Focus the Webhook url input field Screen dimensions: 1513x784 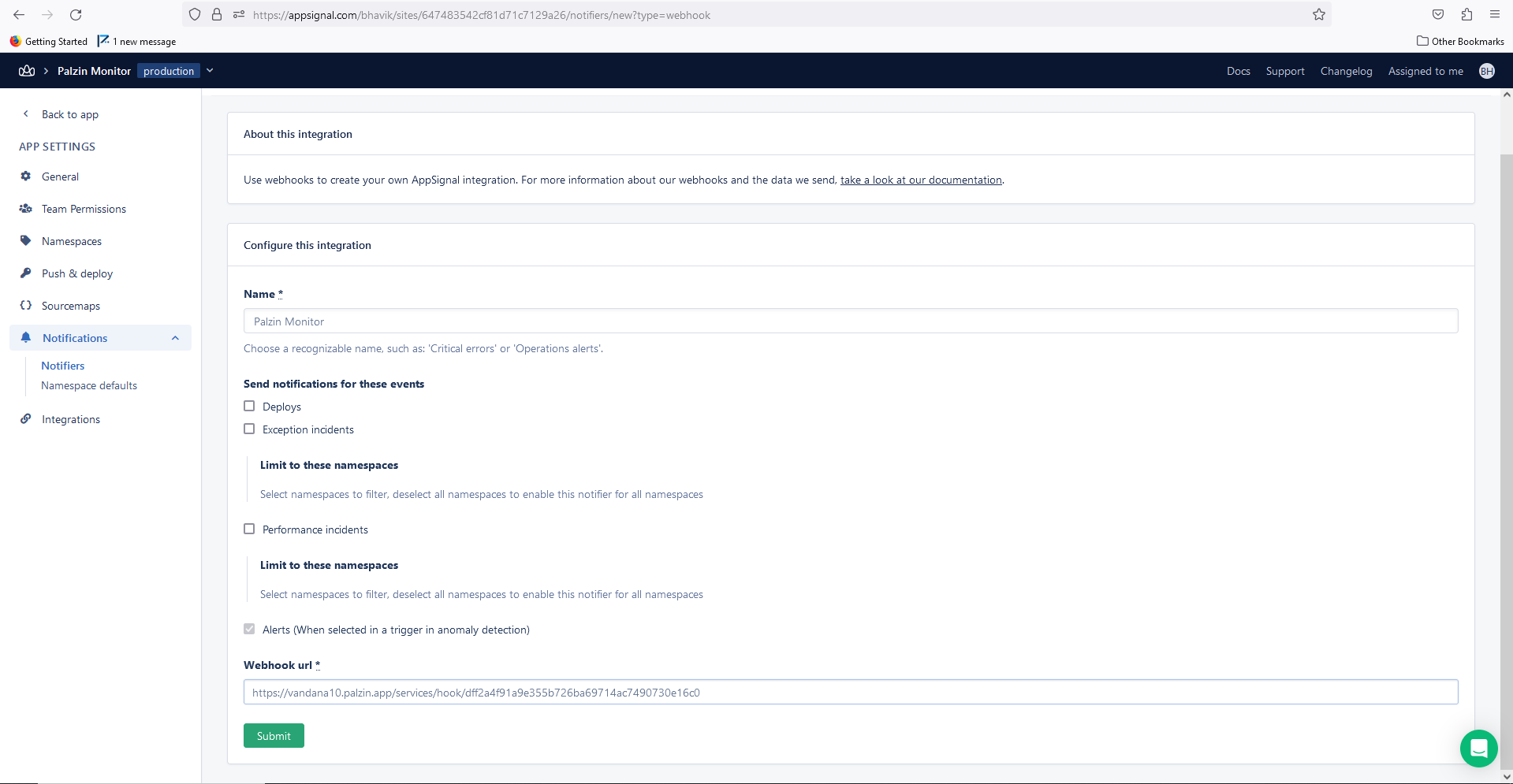pos(851,693)
